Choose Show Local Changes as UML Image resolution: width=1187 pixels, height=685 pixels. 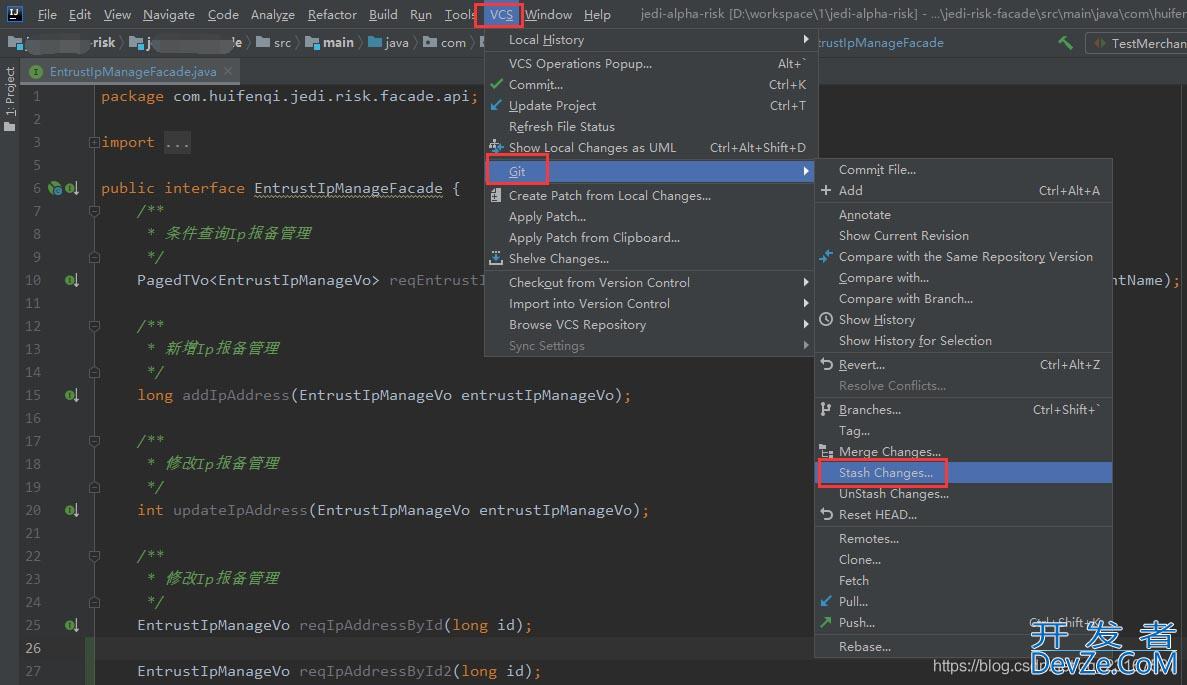click(650, 148)
